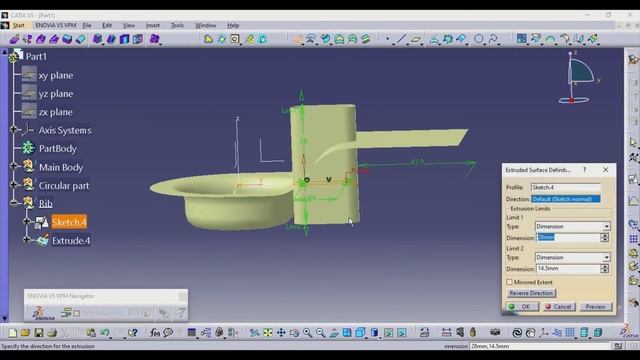Click the New document icon

point(13,333)
